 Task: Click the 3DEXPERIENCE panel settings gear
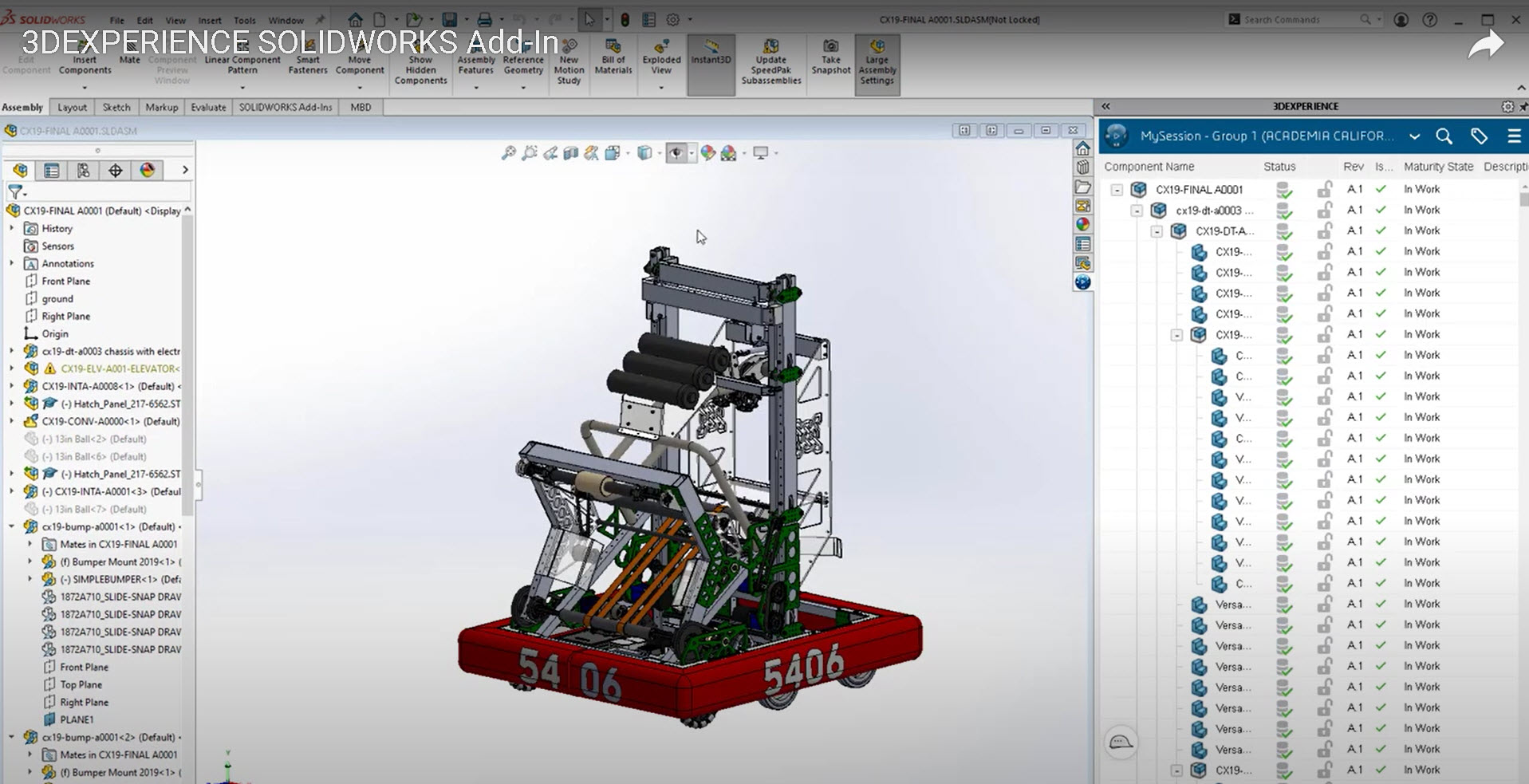point(1507,106)
